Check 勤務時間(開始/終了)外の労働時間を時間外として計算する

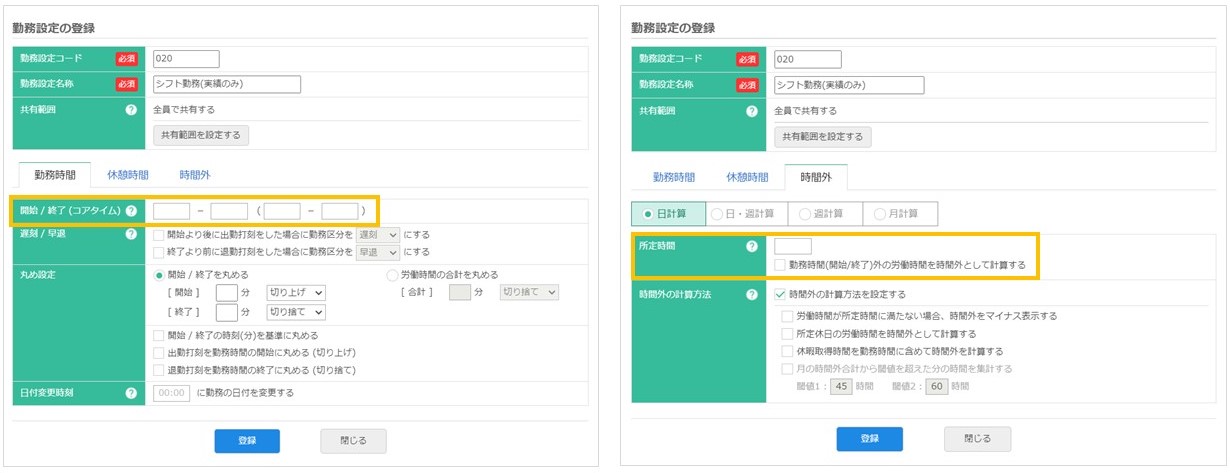point(780,265)
